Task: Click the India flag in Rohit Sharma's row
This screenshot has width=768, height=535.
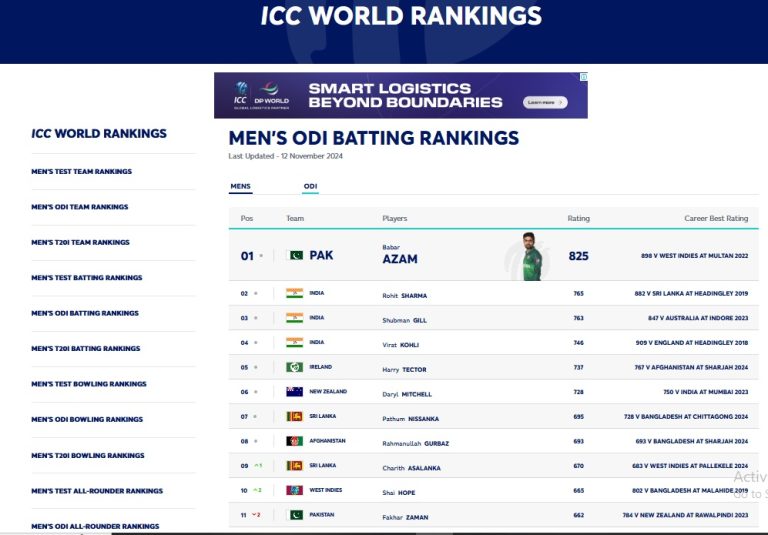Action: (x=294, y=293)
